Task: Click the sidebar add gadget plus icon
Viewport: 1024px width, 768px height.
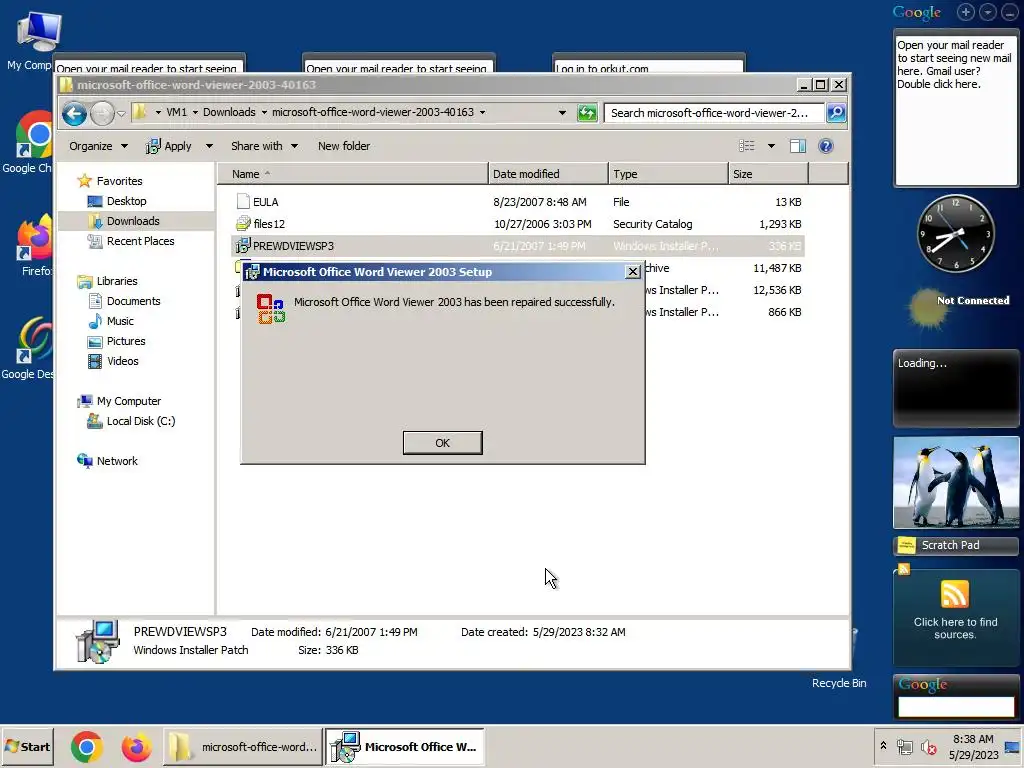Action: (965, 12)
